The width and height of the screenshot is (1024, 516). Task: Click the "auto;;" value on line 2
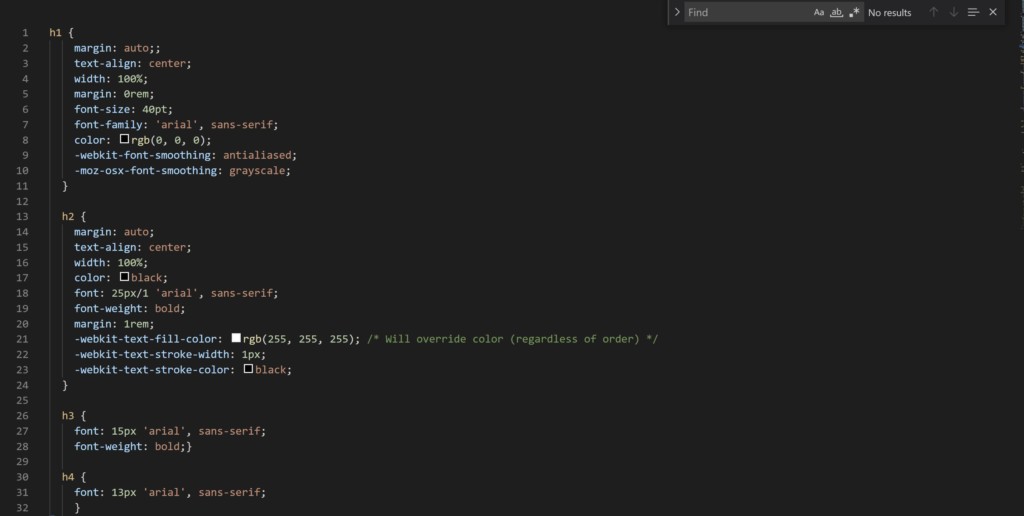click(x=142, y=48)
